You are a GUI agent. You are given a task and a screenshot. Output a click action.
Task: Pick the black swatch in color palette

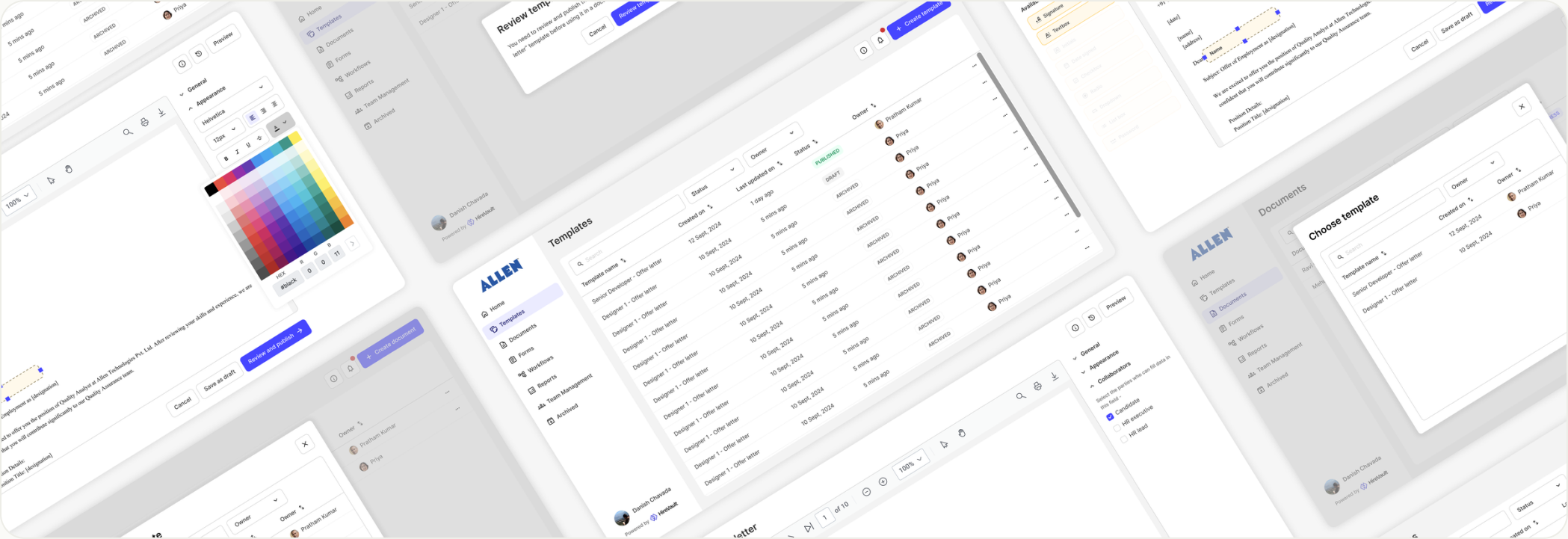click(x=212, y=190)
